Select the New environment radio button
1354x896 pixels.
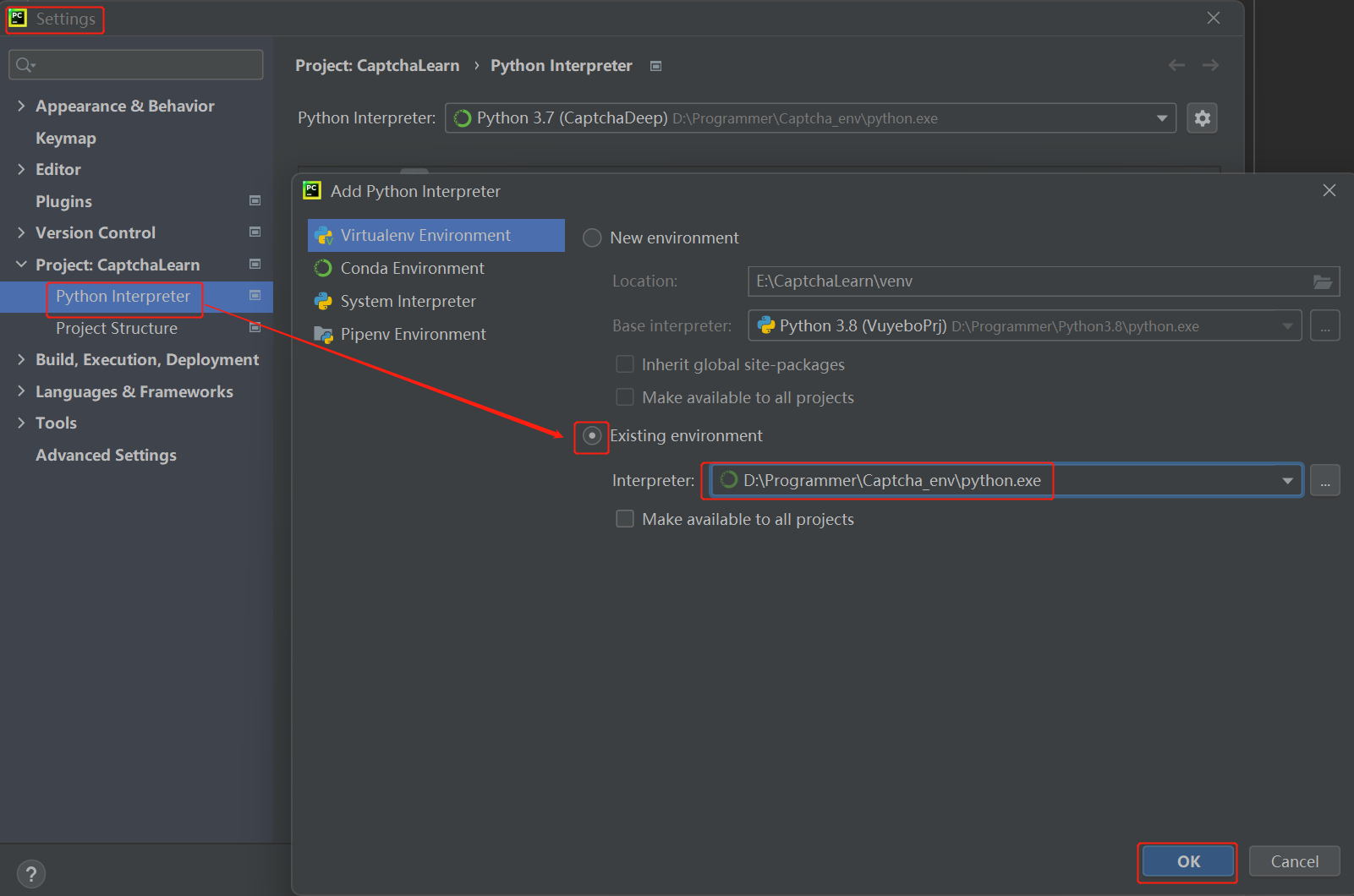pos(592,238)
